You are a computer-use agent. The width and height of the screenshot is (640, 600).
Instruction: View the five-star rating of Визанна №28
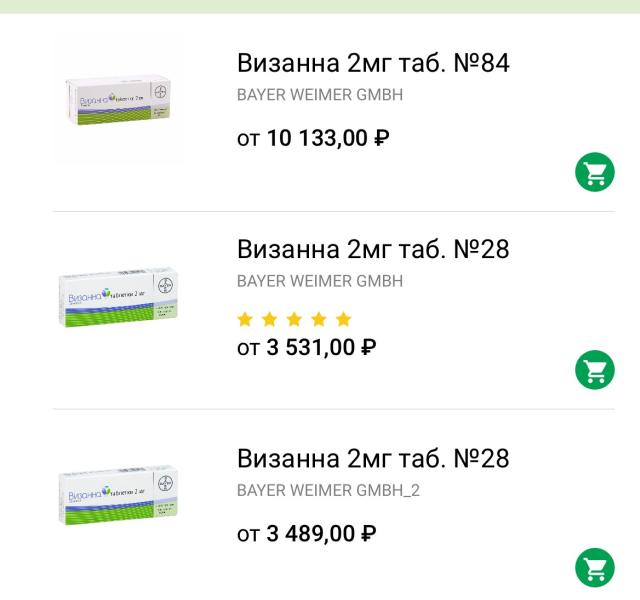pyautogui.click(x=294, y=319)
